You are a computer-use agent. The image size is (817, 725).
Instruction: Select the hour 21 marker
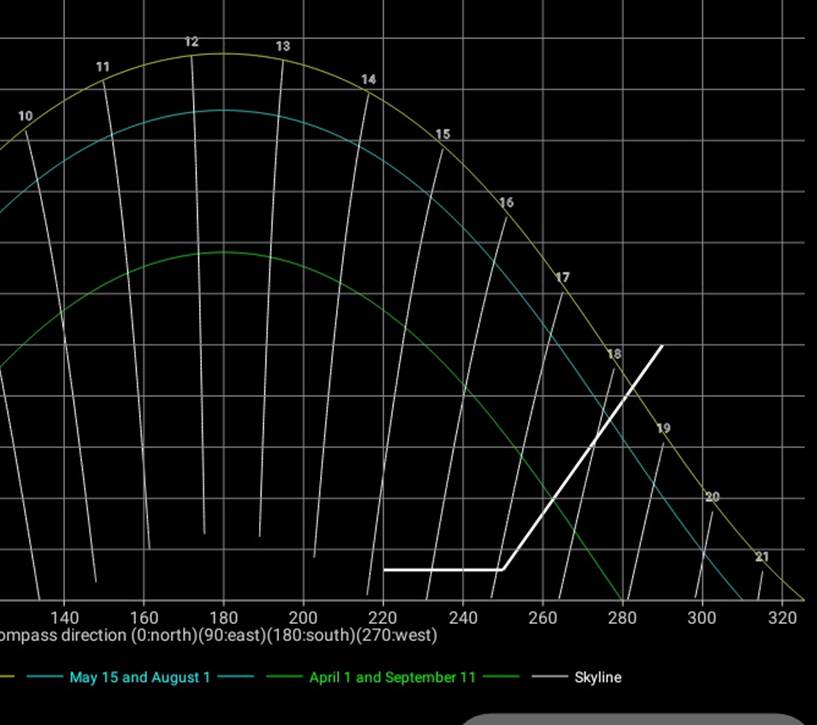click(762, 558)
